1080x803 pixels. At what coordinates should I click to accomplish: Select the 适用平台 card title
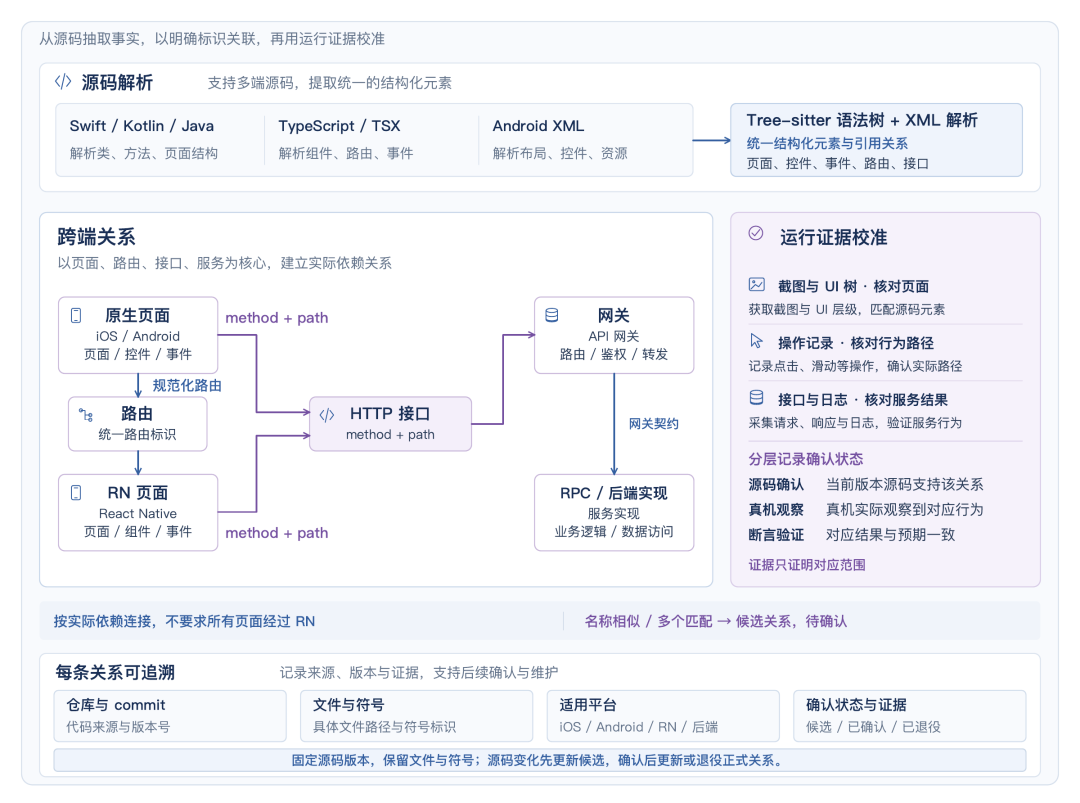[588, 705]
